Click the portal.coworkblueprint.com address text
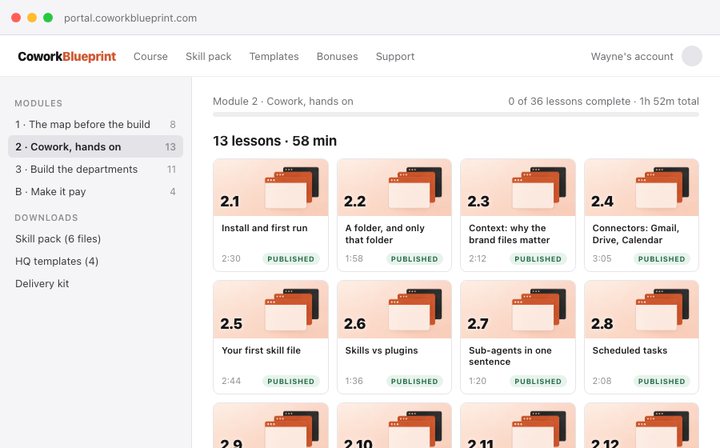The width and height of the screenshot is (720, 448). coord(130,18)
